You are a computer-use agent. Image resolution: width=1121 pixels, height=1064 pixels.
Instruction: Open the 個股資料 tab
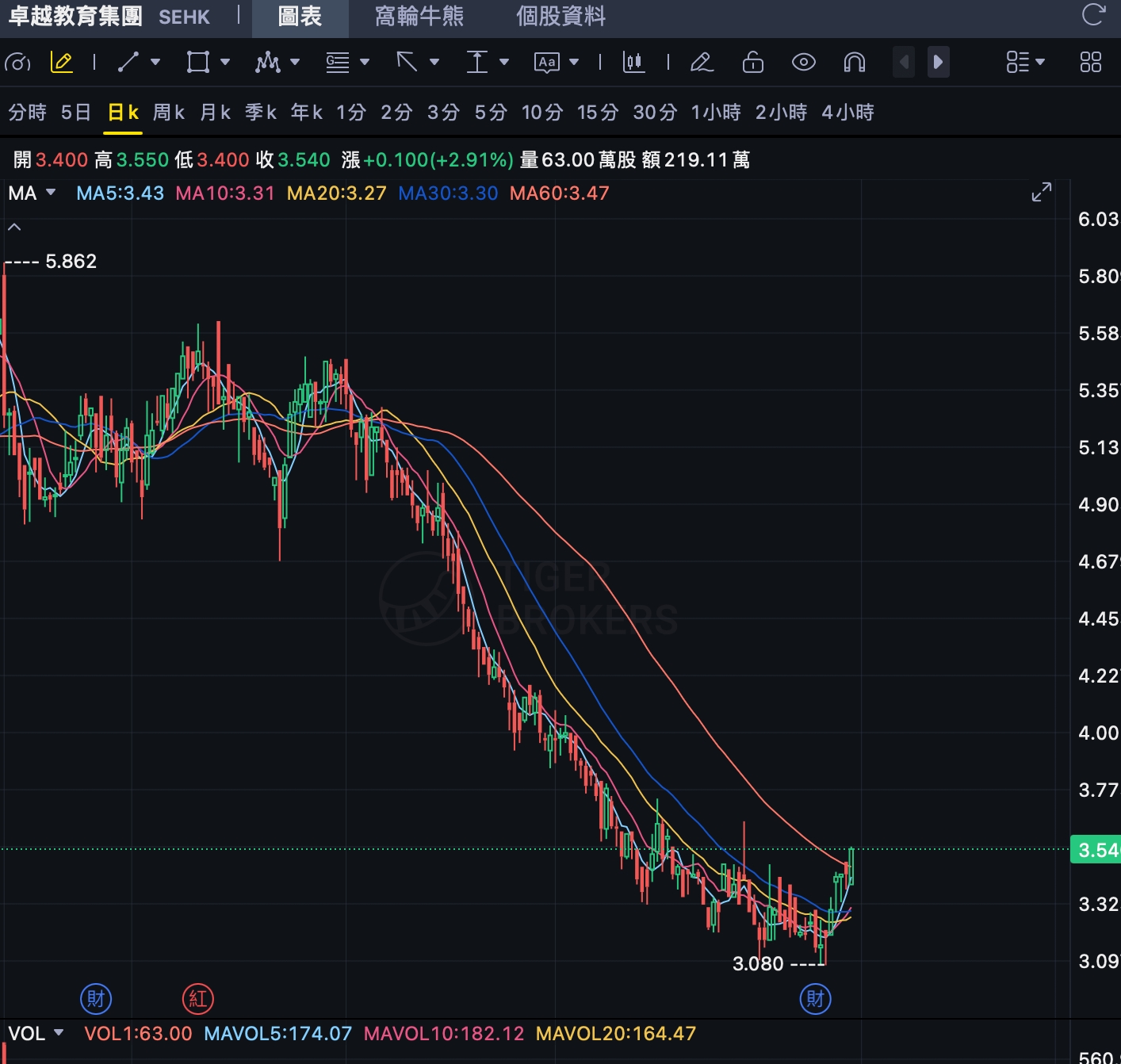(560, 17)
